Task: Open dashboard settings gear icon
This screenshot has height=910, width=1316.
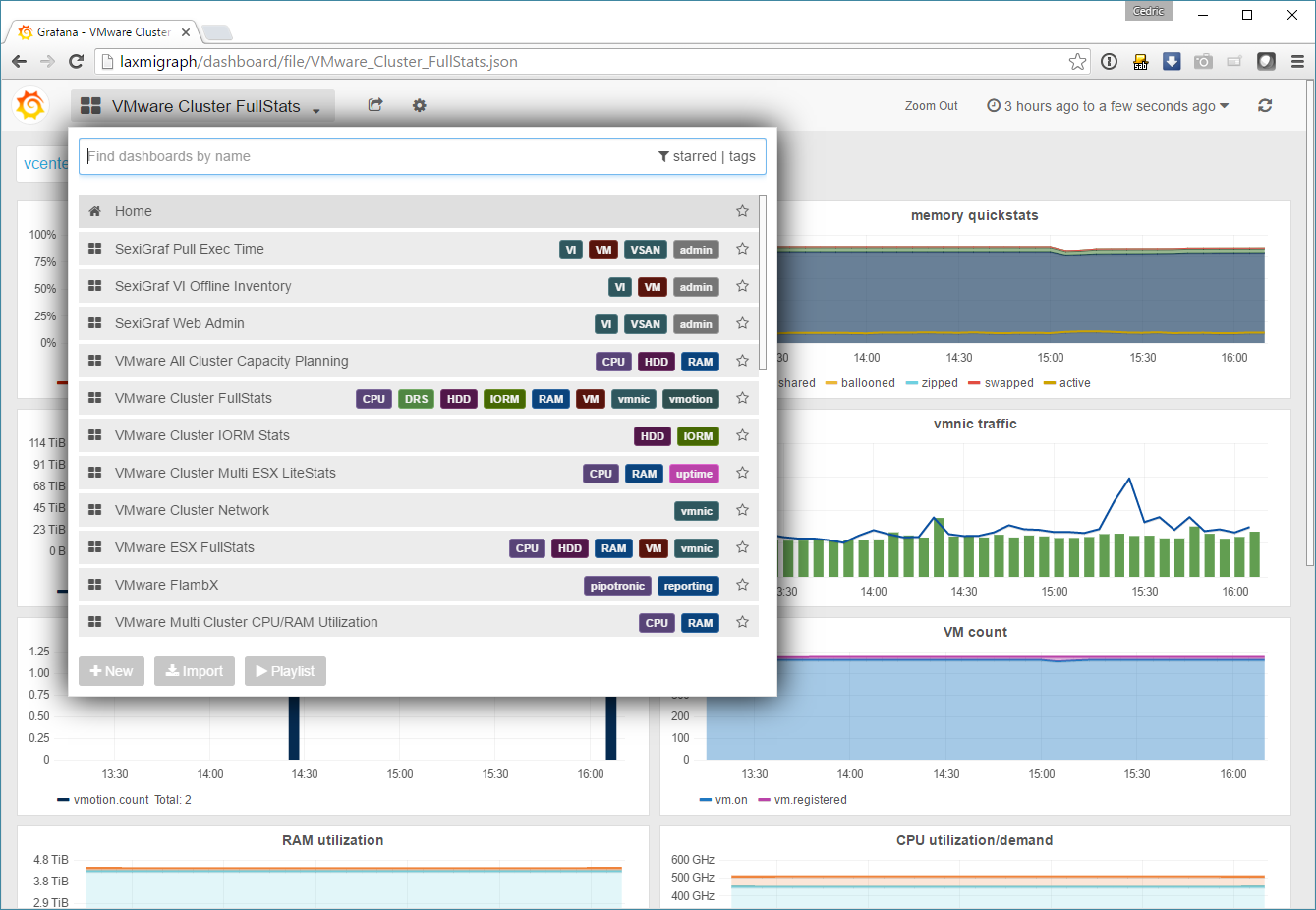Action: [420, 105]
